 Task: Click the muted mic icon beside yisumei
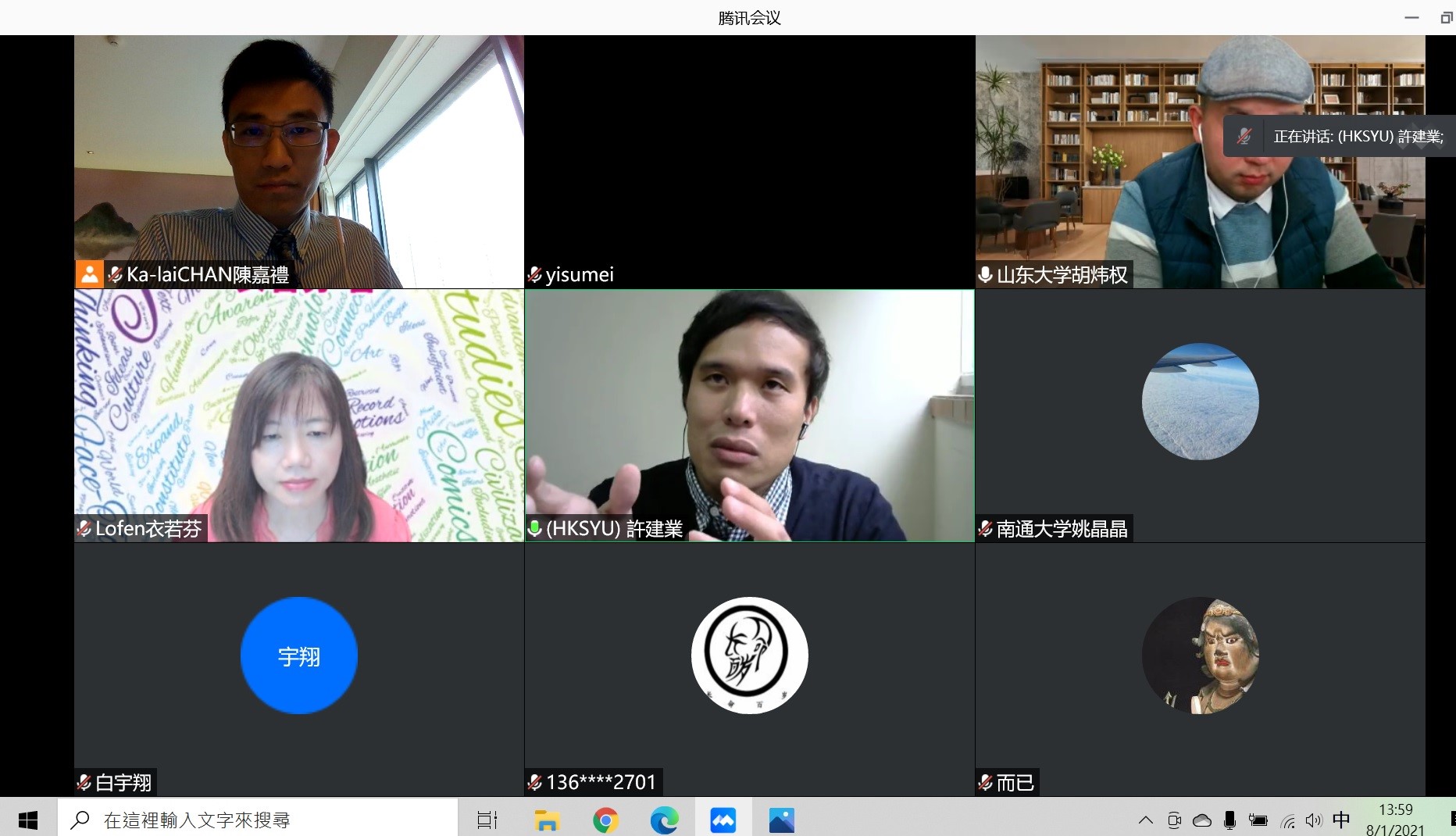coord(535,275)
